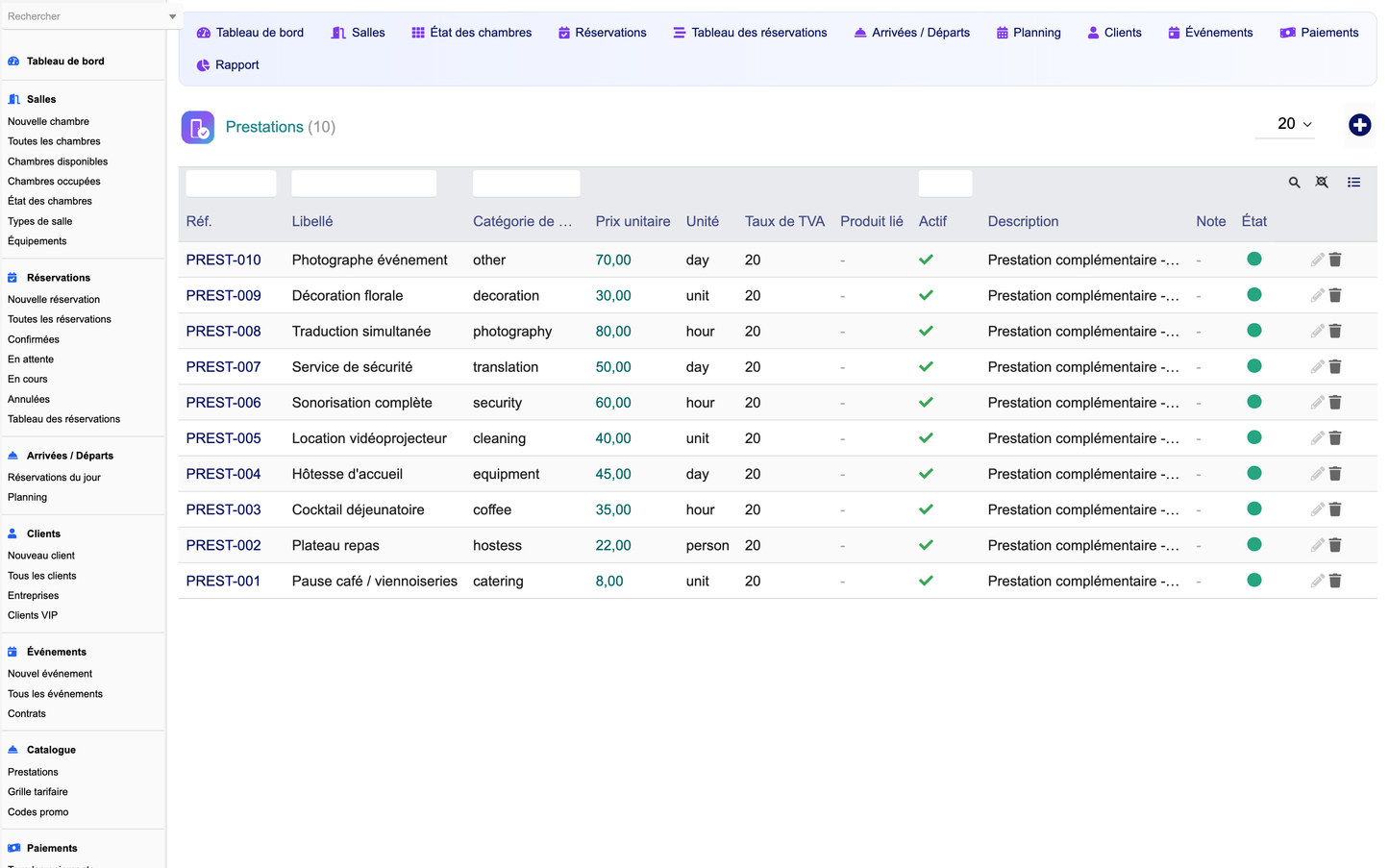The height and width of the screenshot is (868, 1389).
Task: Select the Plateau repas label cell
Action: coord(335,546)
